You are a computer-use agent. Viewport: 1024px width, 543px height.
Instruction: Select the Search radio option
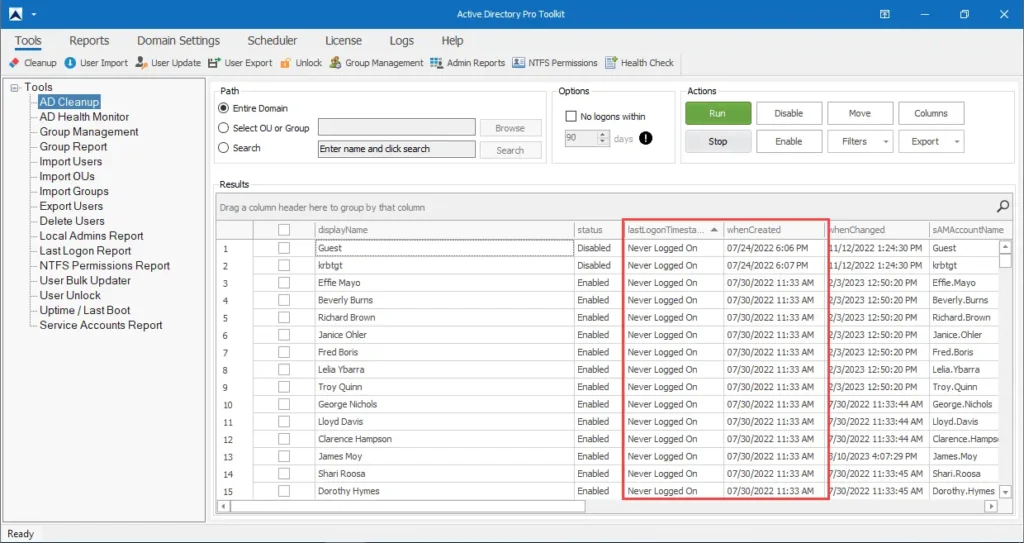coord(224,148)
